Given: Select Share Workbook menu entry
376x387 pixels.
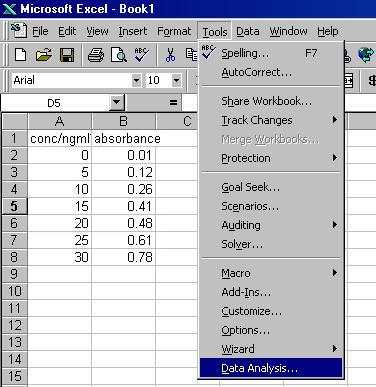Looking at the screenshot, I should pos(271,101).
